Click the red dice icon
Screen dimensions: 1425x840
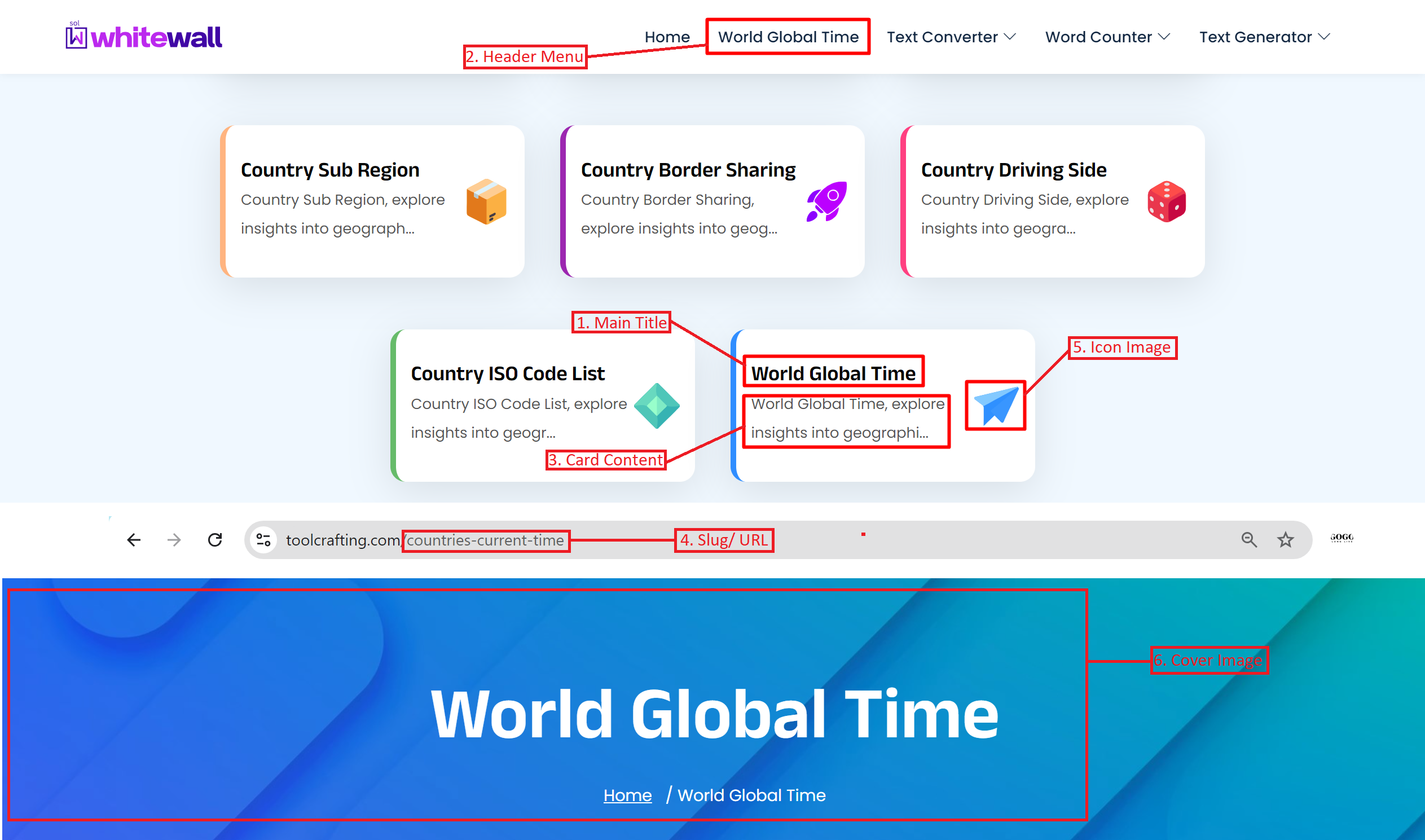pos(1167,201)
